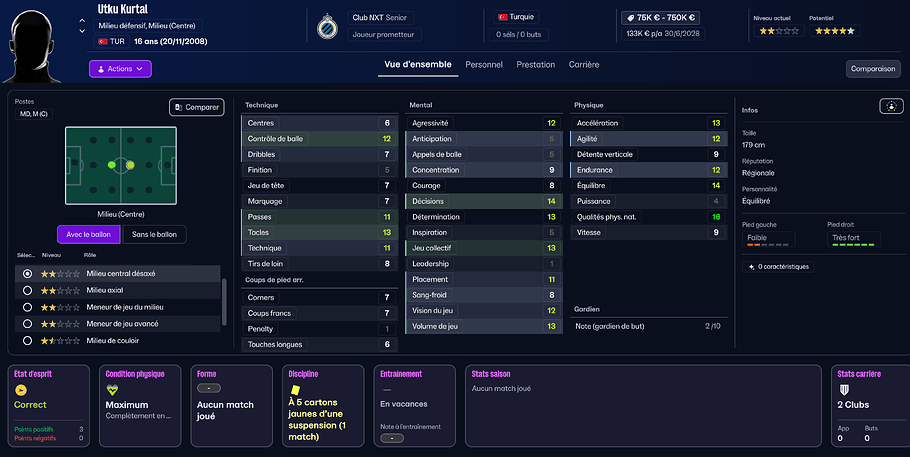Screen dimensions: 910x457
Task: Click the icon button in Infos panel header
Action: [890, 106]
